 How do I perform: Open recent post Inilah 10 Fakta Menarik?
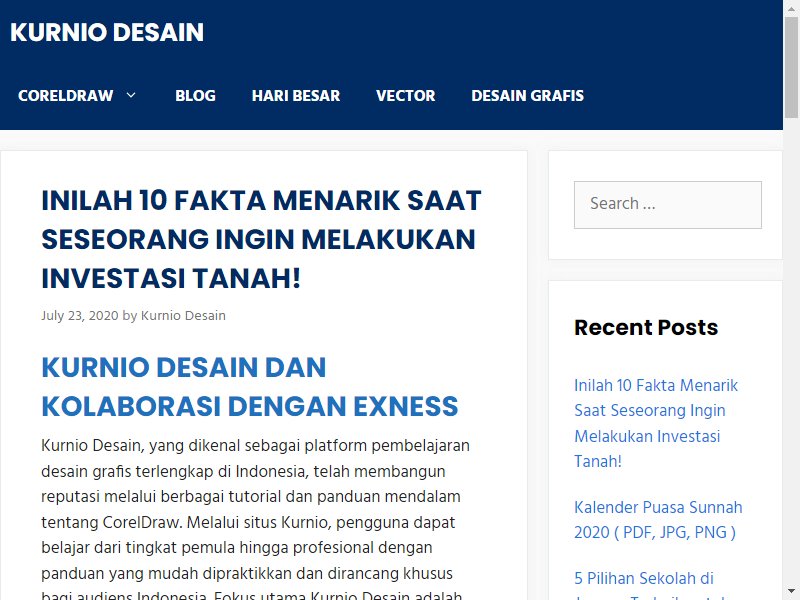tap(656, 423)
